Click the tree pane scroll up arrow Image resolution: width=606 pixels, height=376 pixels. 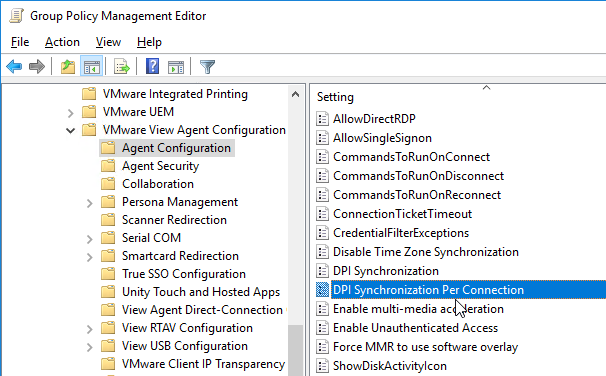(295, 94)
